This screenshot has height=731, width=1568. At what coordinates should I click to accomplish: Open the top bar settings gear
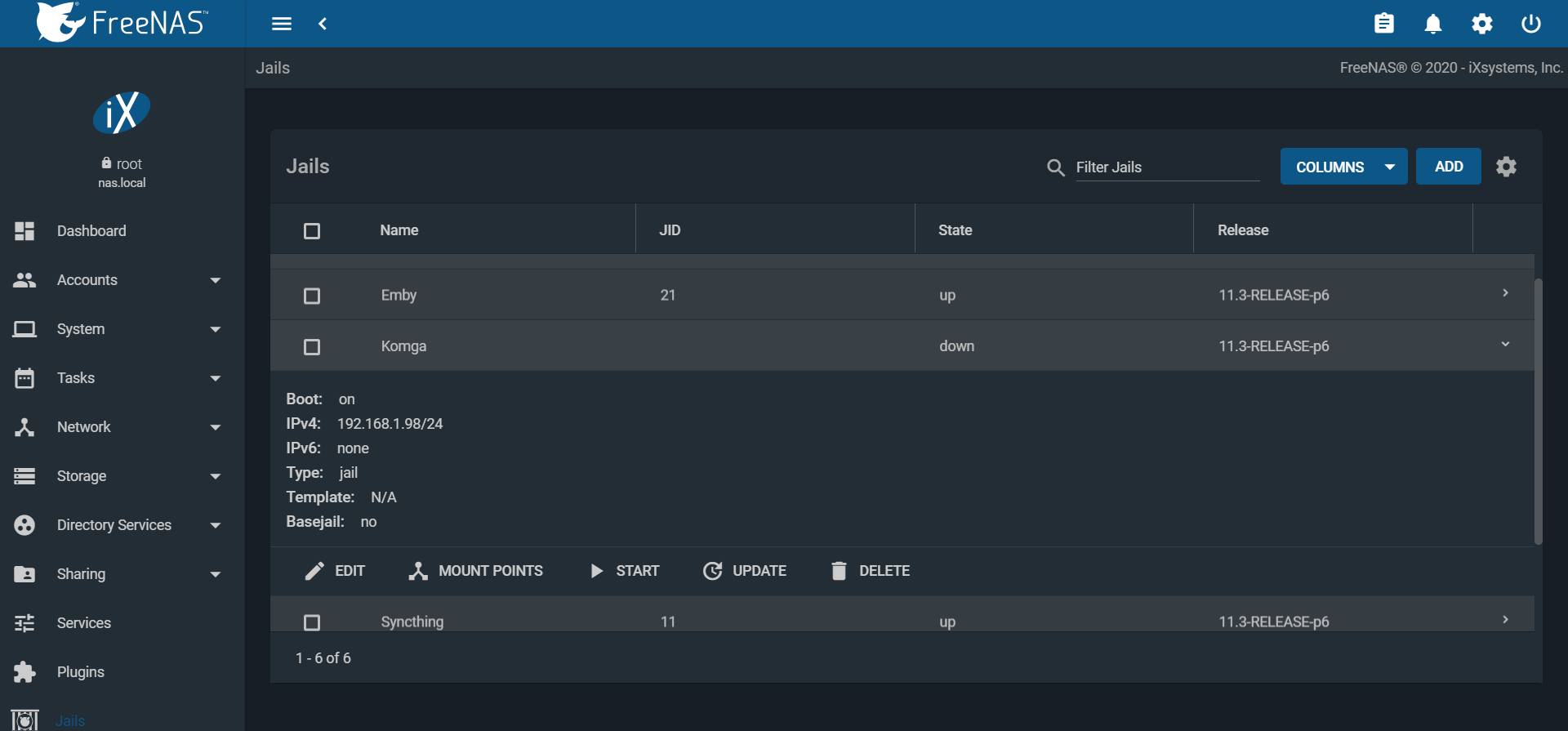coord(1481,24)
